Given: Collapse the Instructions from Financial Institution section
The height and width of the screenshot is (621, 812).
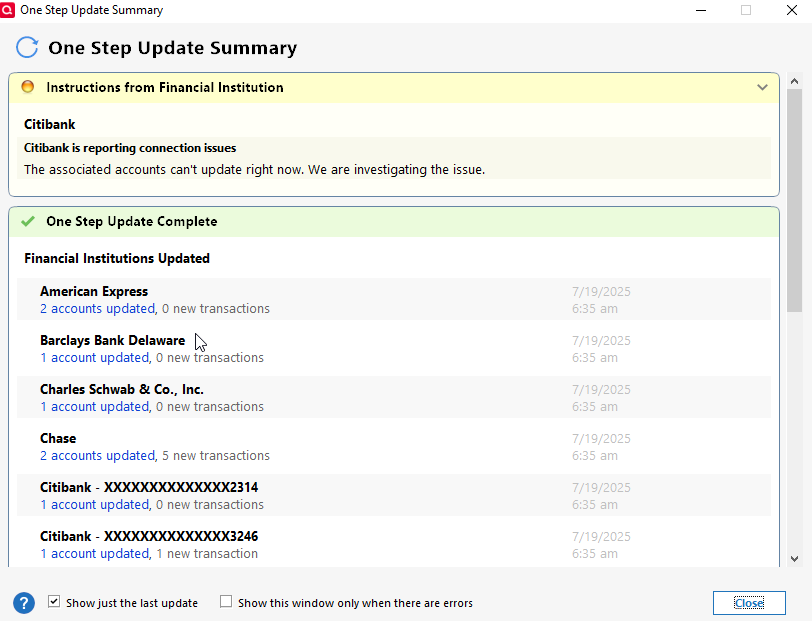Looking at the screenshot, I should pyautogui.click(x=762, y=88).
